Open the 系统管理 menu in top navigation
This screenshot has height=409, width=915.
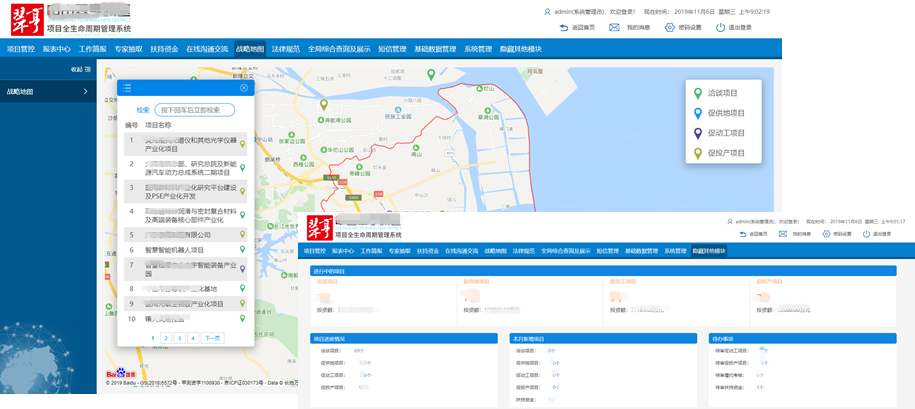coord(478,49)
